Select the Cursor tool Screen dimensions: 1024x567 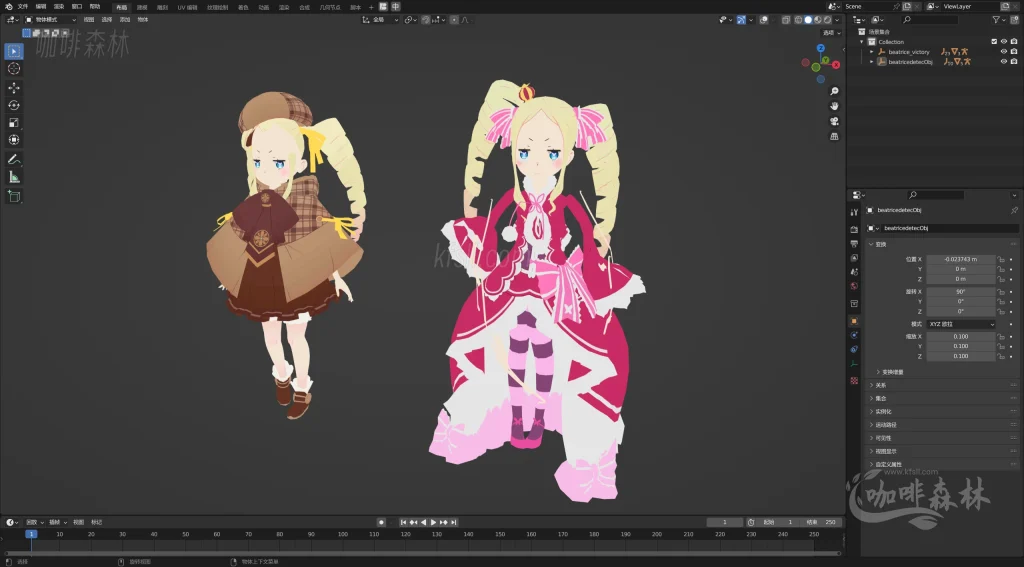coord(14,69)
